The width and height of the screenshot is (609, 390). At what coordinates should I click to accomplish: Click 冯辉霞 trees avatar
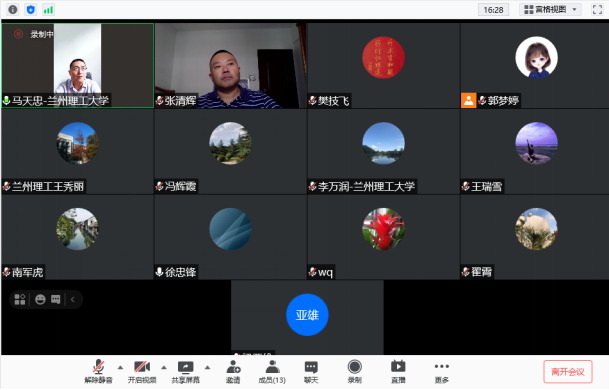pyautogui.click(x=230, y=143)
